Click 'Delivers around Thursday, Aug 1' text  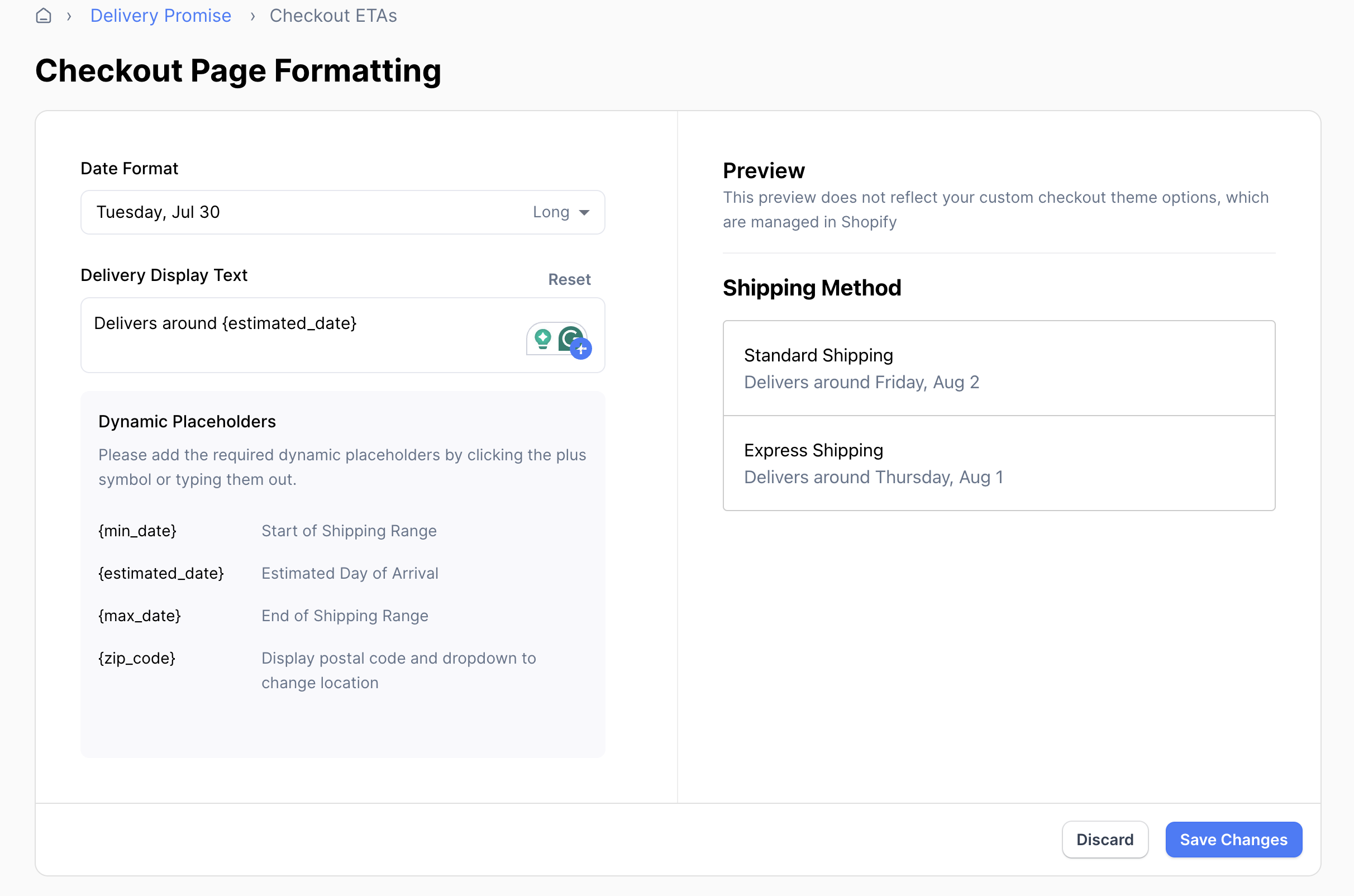(x=874, y=477)
